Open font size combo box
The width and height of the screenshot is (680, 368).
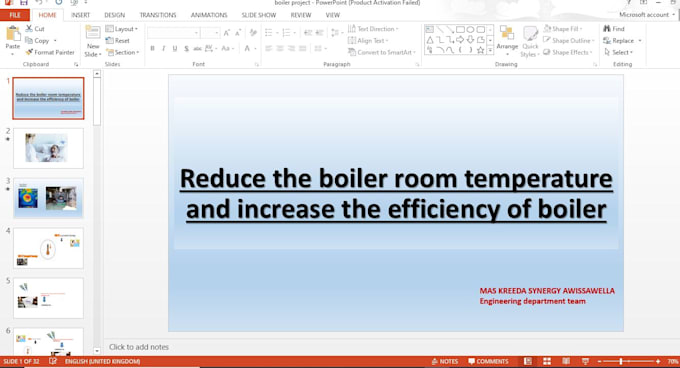pos(211,33)
